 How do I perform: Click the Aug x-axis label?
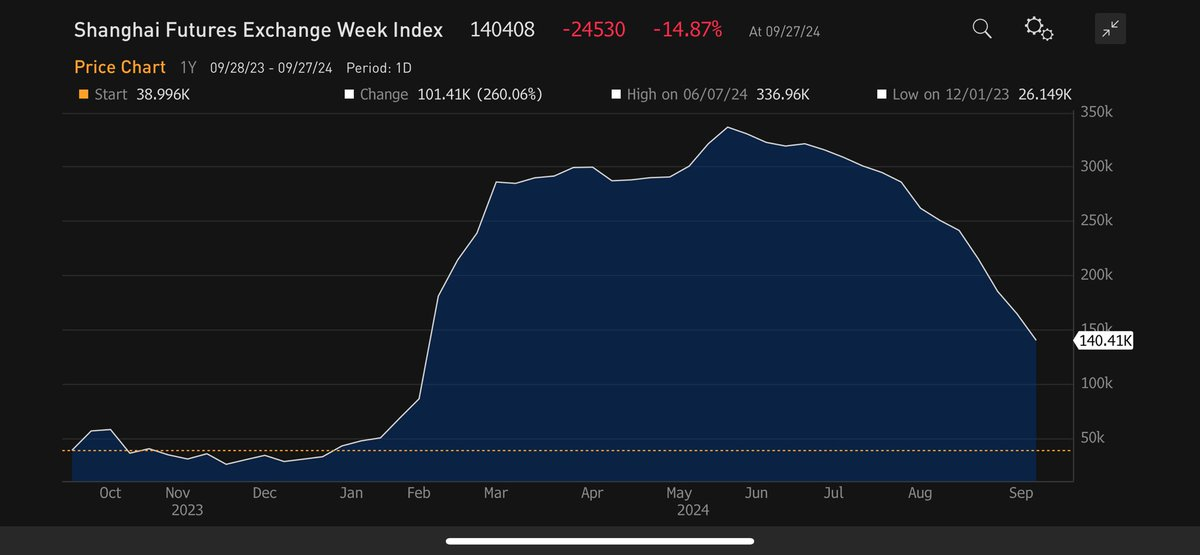coord(920,493)
